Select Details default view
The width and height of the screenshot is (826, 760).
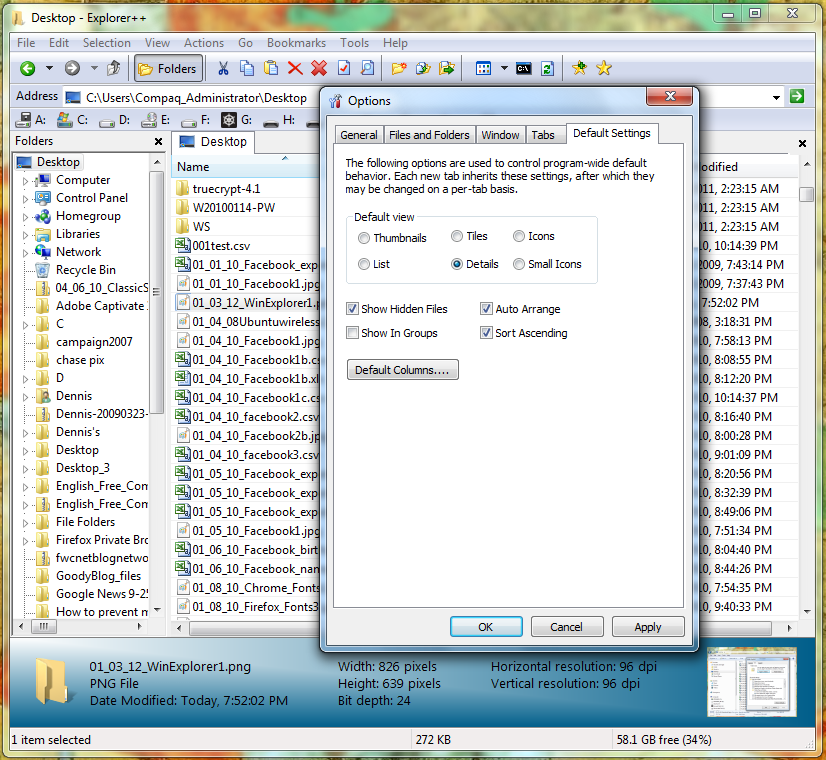[x=475, y=264]
